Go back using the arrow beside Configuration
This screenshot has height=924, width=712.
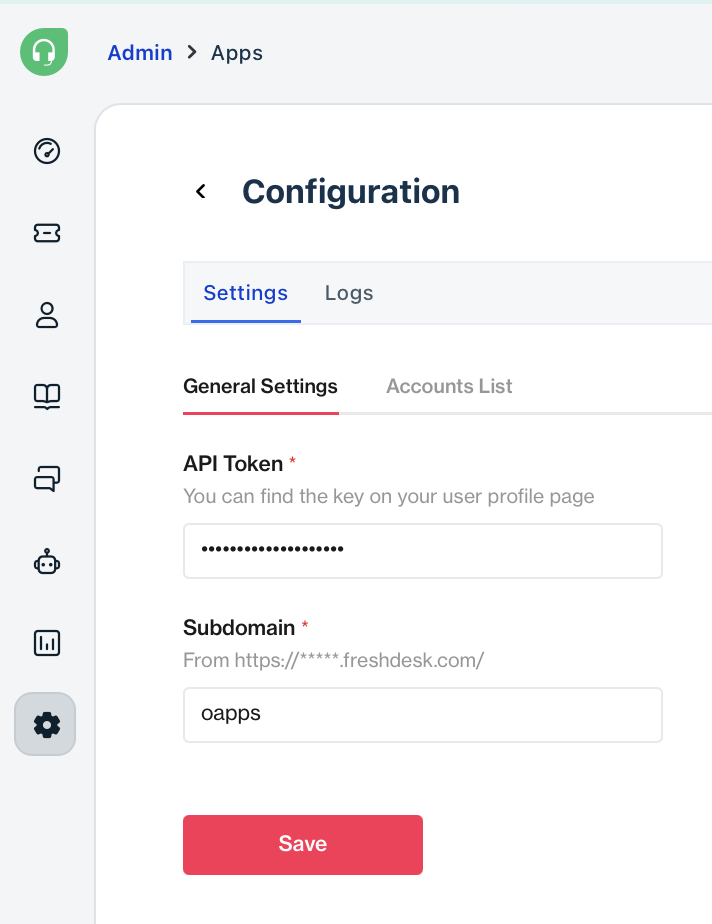point(201,191)
